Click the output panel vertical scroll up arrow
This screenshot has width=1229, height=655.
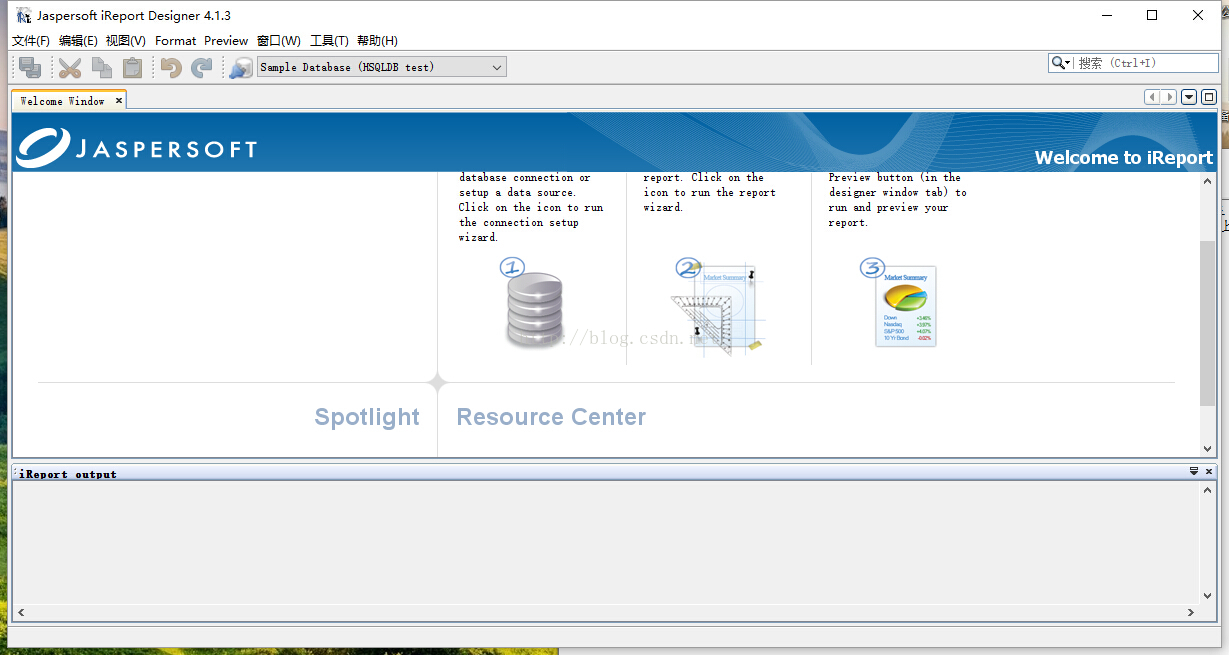[1208, 491]
